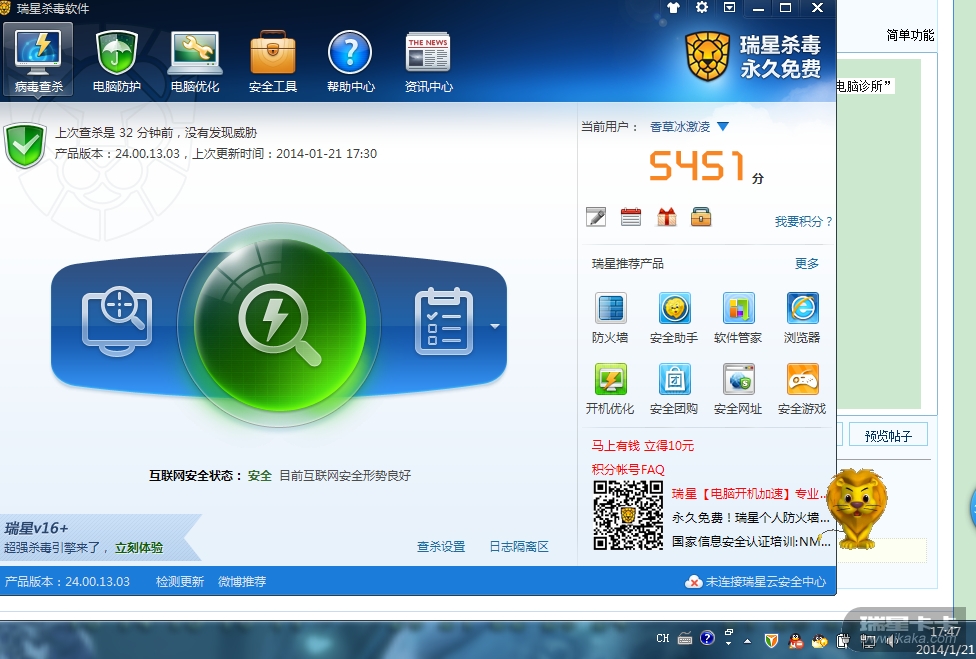Open the 帮助中心 help center tab
Viewport: 976px width, 659px height.
tap(350, 60)
